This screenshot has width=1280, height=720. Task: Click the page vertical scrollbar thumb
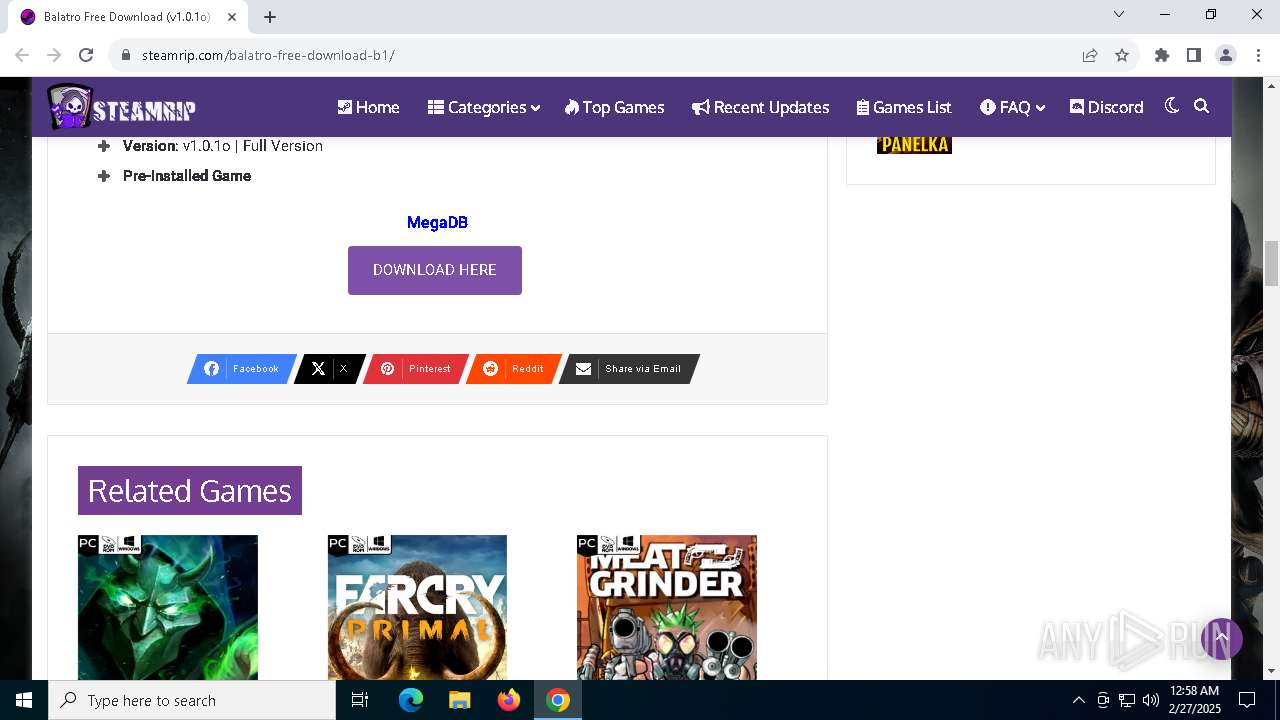tap(1272, 263)
